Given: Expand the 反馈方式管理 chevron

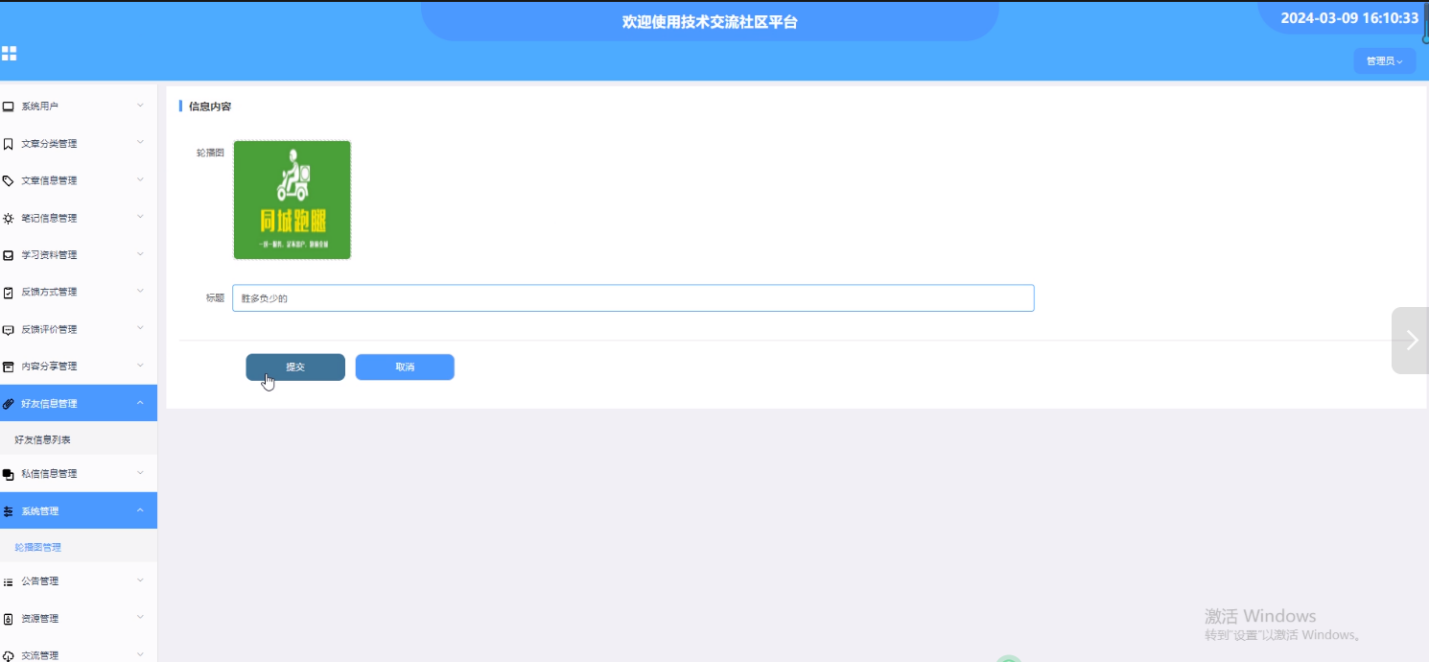Looking at the screenshot, I should [140, 291].
